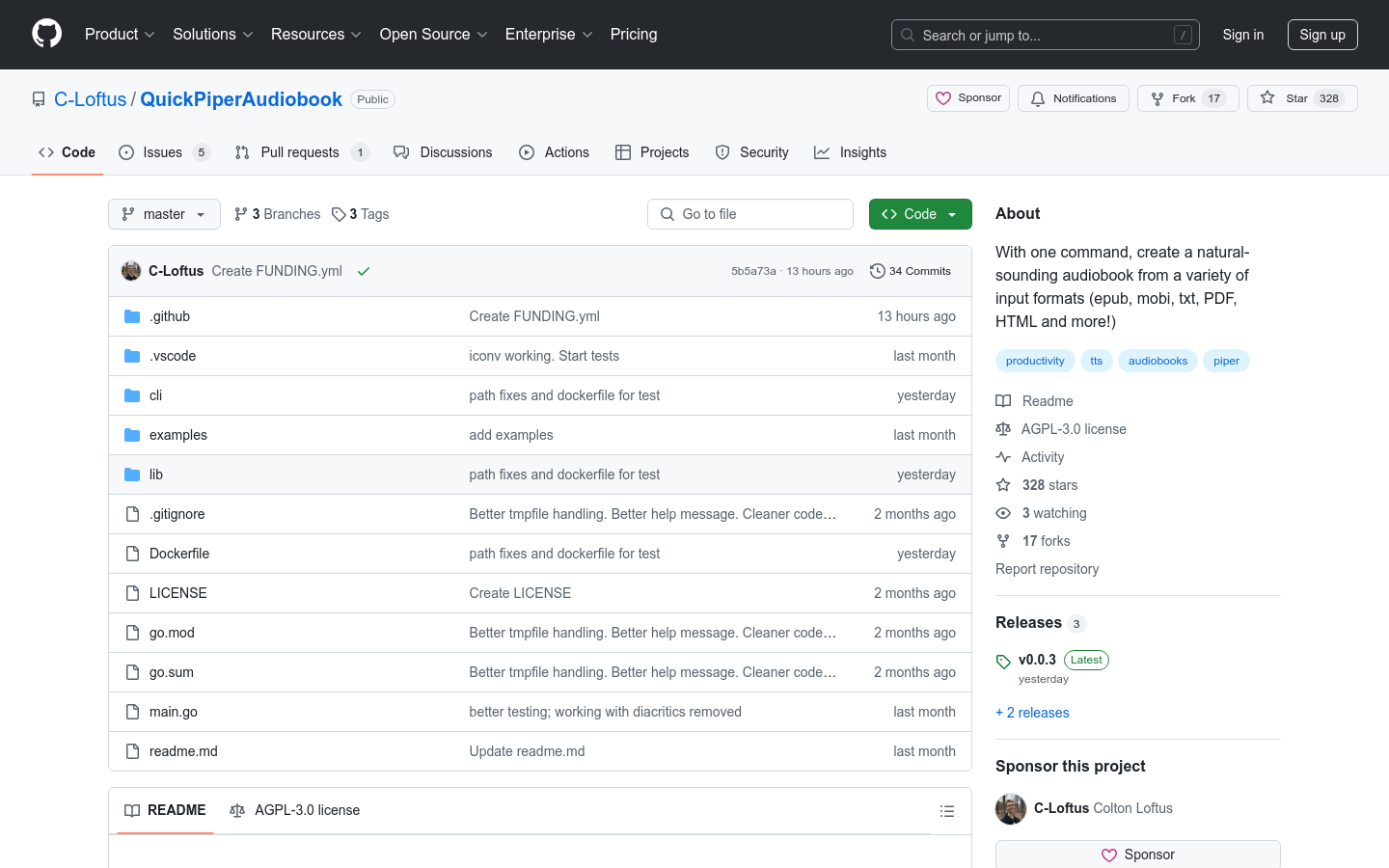The height and width of the screenshot is (868, 1389).
Task: Click the Sponsor button under Sponsor this project
Action: [x=1138, y=854]
